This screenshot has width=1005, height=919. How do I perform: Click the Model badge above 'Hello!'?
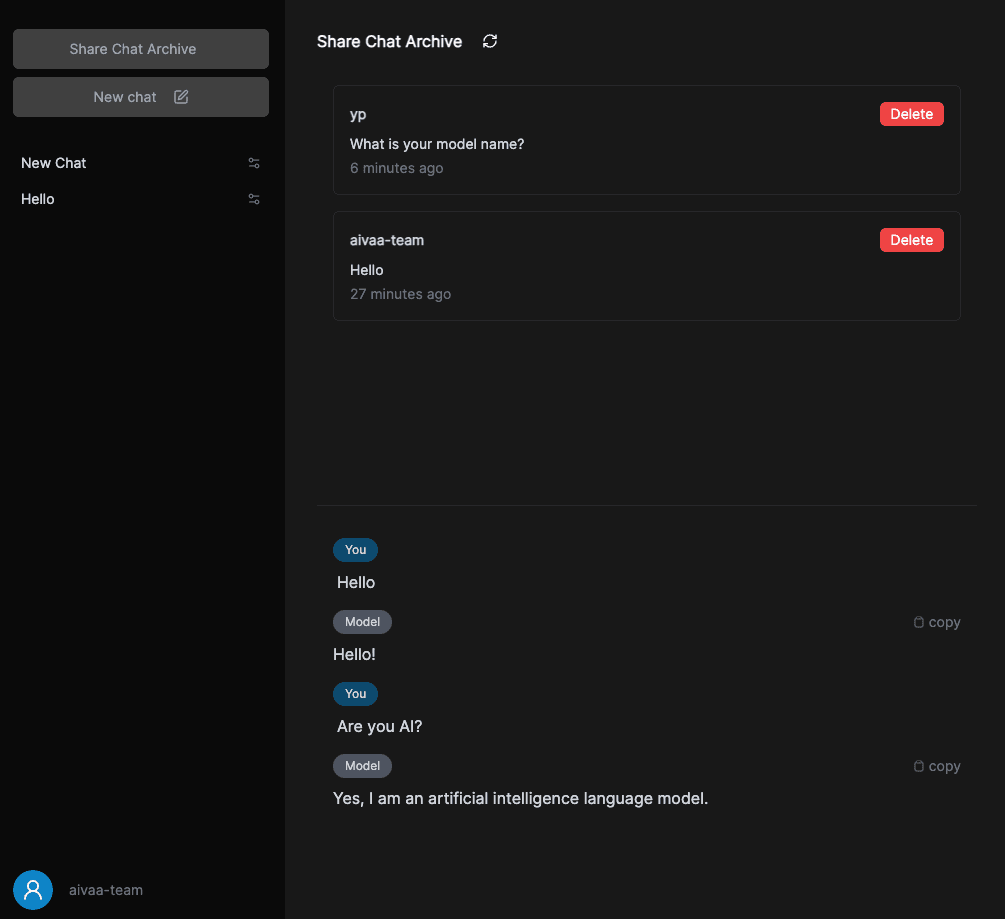[362, 621]
